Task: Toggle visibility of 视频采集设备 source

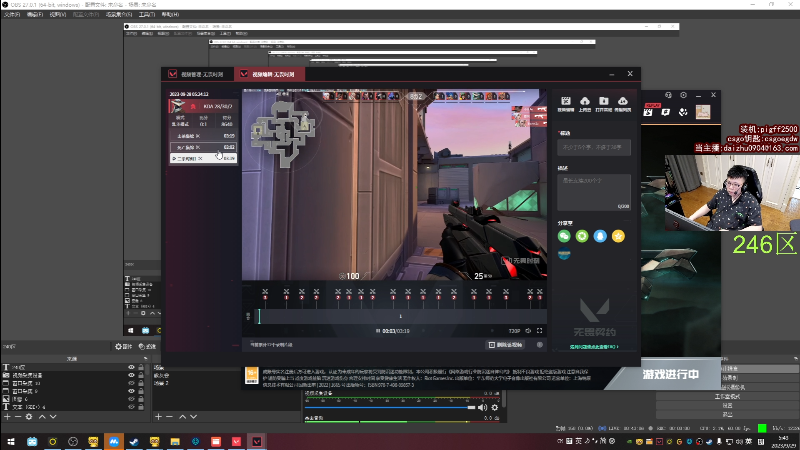Action: click(x=131, y=375)
